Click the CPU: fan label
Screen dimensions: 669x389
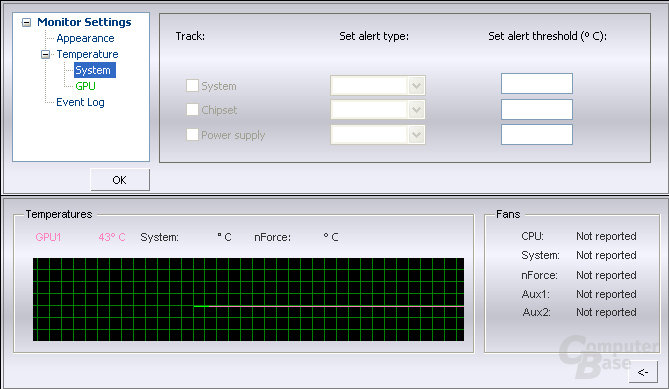tap(532, 236)
